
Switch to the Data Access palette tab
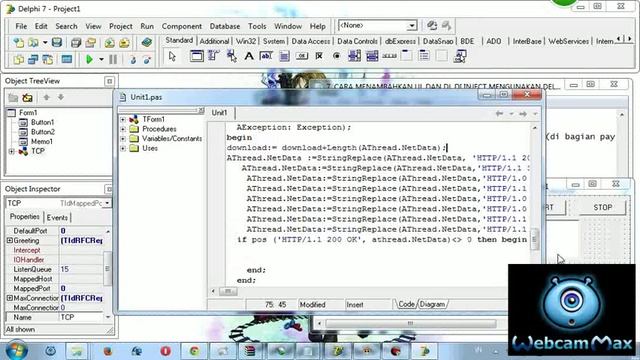(311, 41)
